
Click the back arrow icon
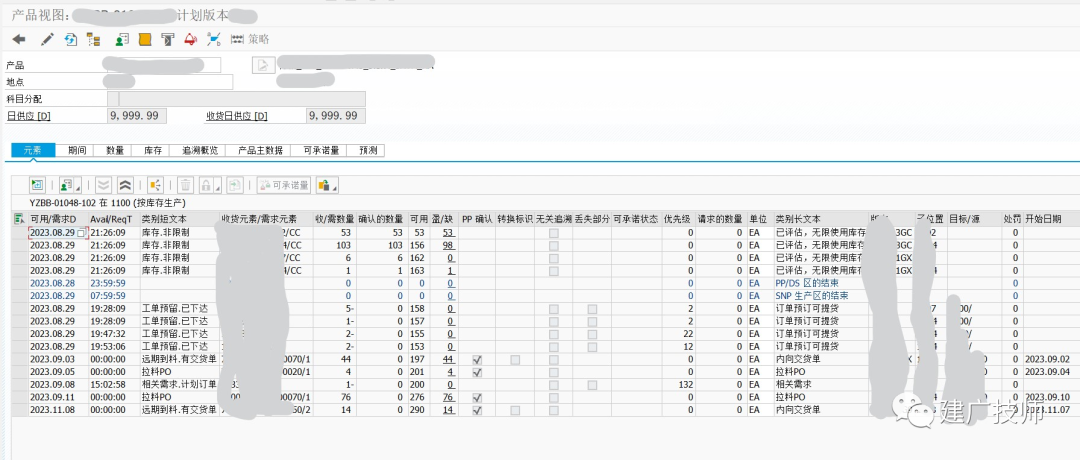point(19,40)
